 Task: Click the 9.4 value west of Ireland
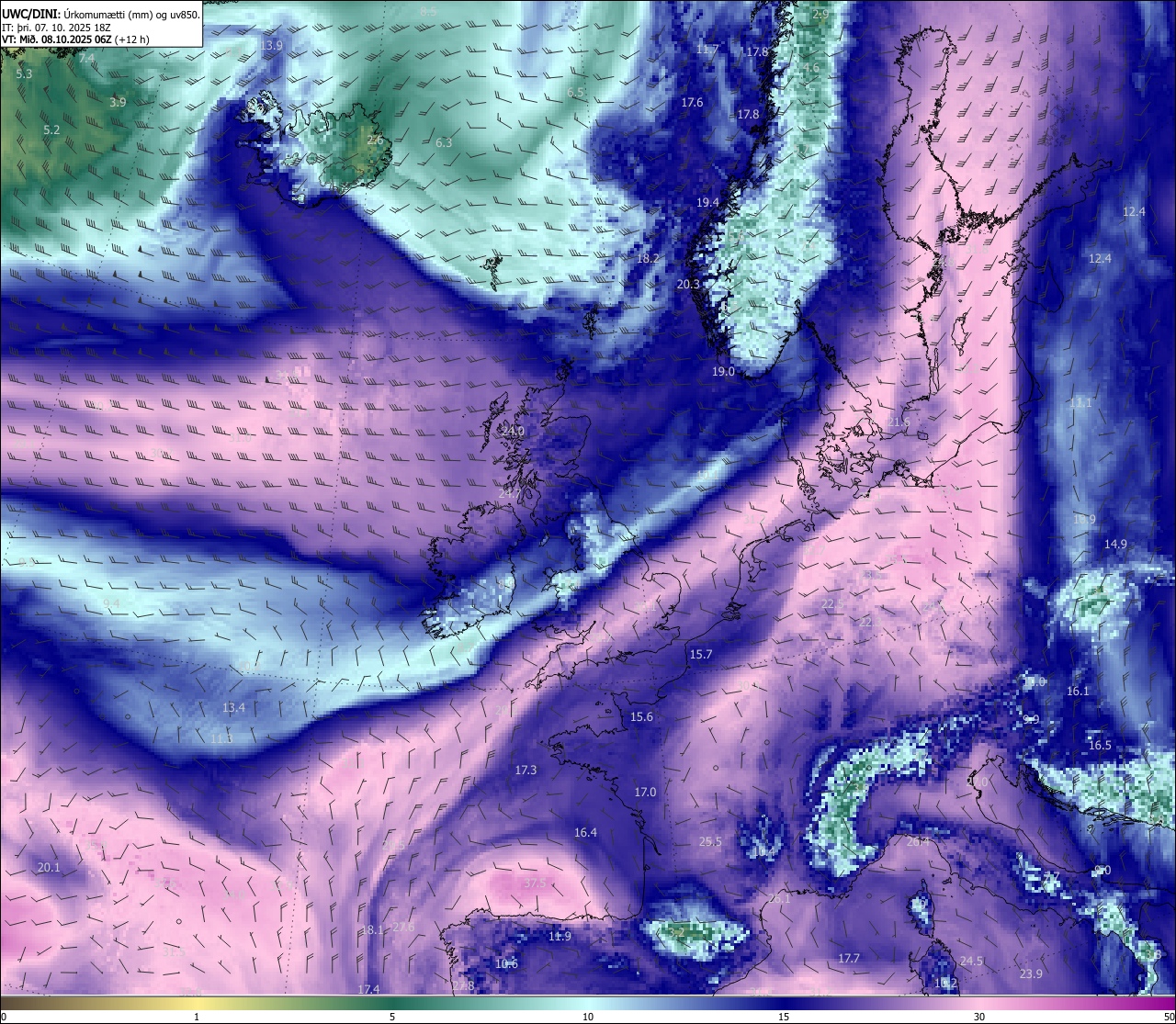tap(111, 603)
